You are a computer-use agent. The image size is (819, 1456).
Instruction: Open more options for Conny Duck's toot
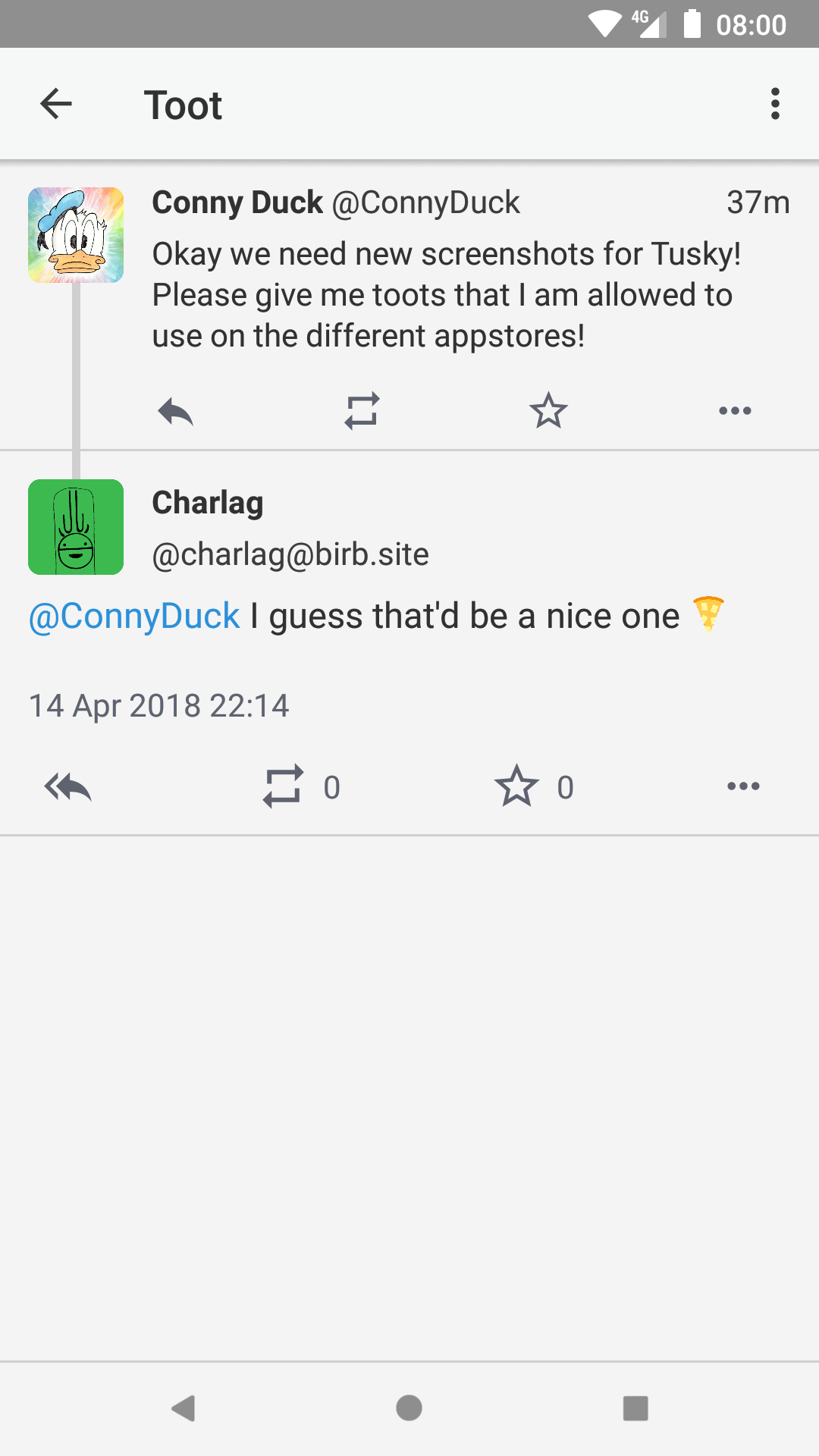(x=735, y=411)
